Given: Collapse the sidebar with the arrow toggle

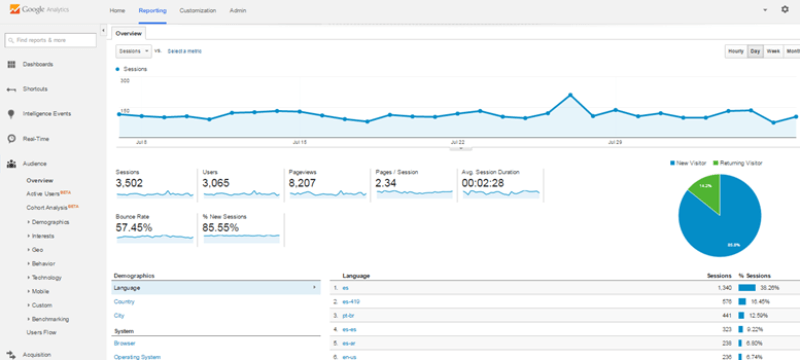Looking at the screenshot, I should [104, 31].
